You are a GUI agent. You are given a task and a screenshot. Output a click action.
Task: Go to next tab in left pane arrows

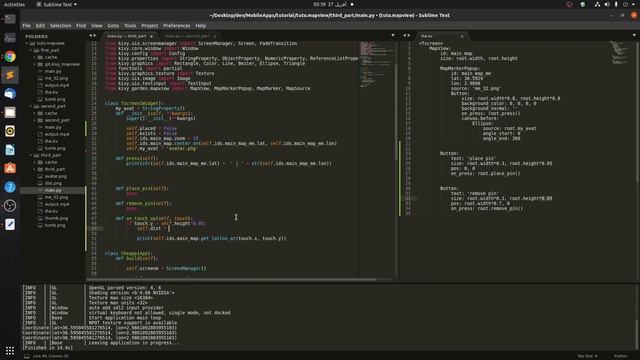point(95,36)
